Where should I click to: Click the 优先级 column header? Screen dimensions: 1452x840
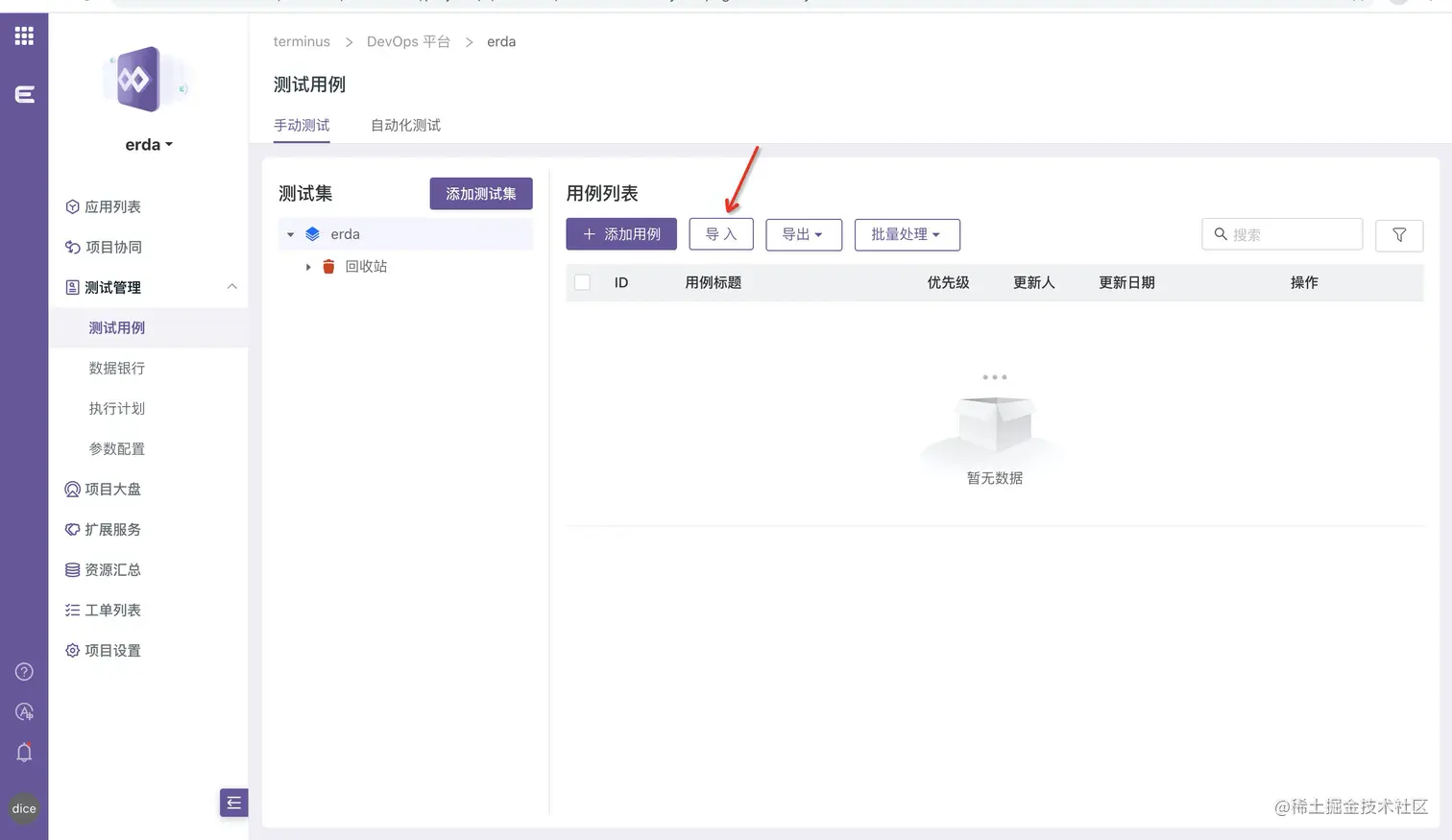(949, 283)
